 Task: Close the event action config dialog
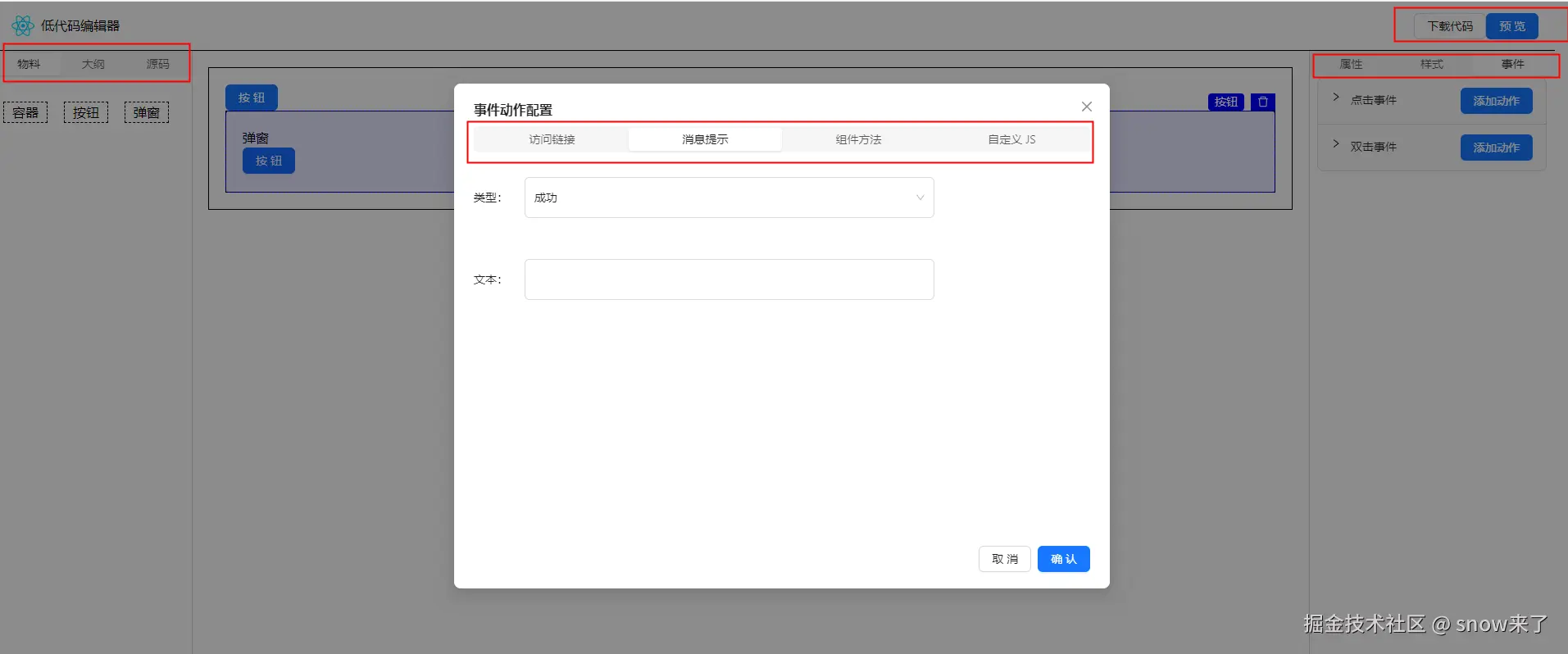pyautogui.click(x=1087, y=107)
